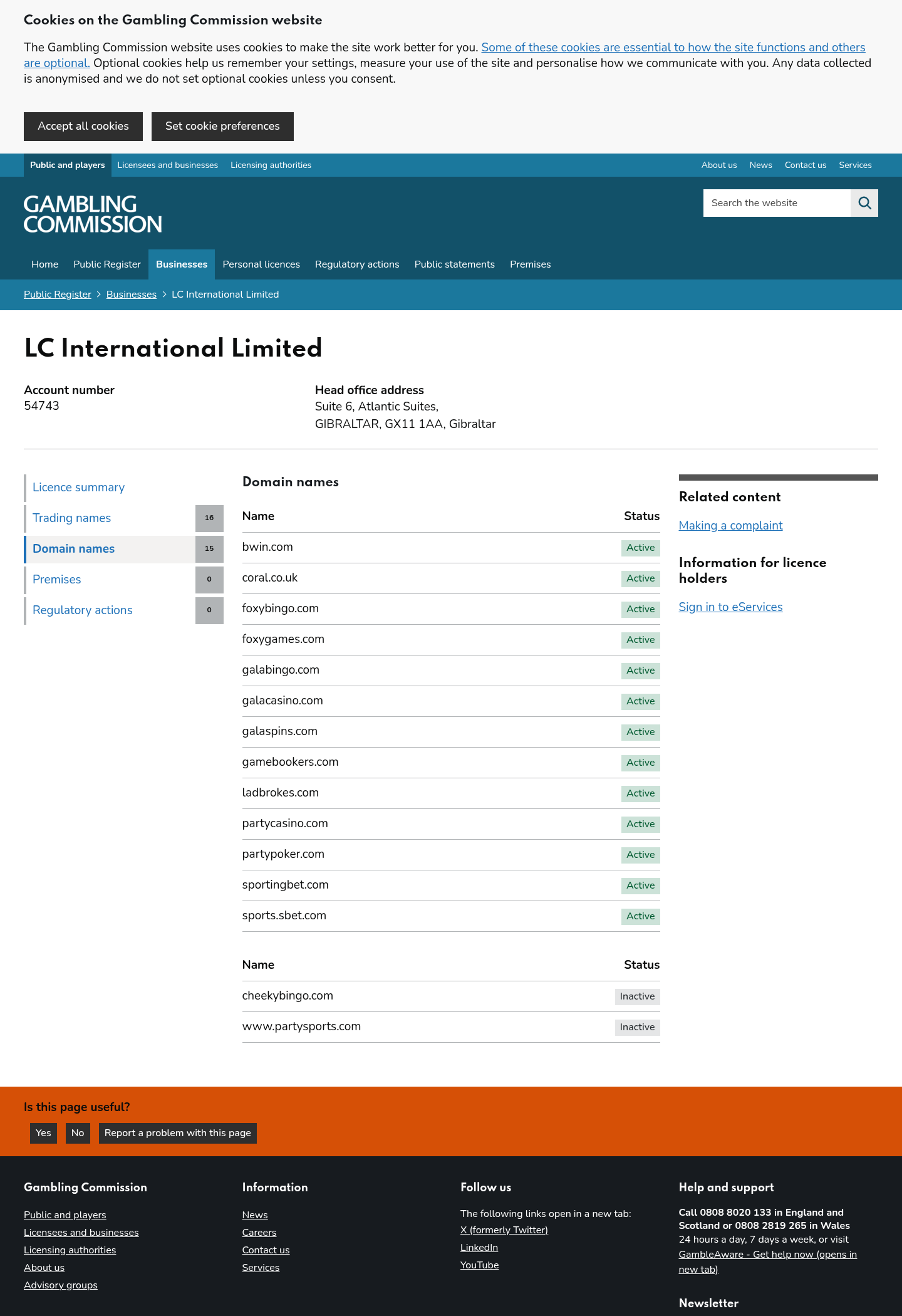Open Public statements navigation item
Viewport: 902px width, 1316px height.
455,264
